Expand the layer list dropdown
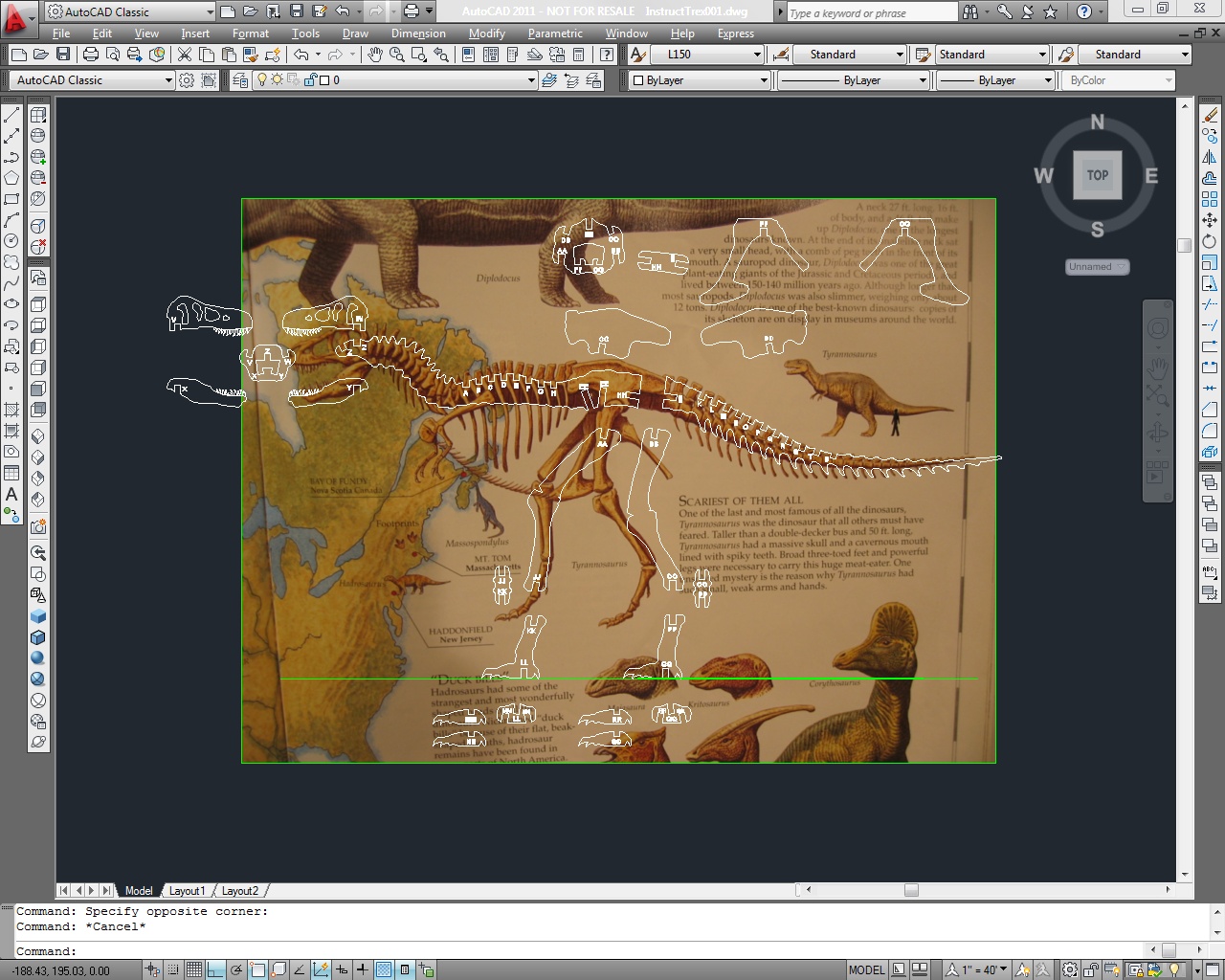The height and width of the screenshot is (980, 1225). (x=531, y=80)
